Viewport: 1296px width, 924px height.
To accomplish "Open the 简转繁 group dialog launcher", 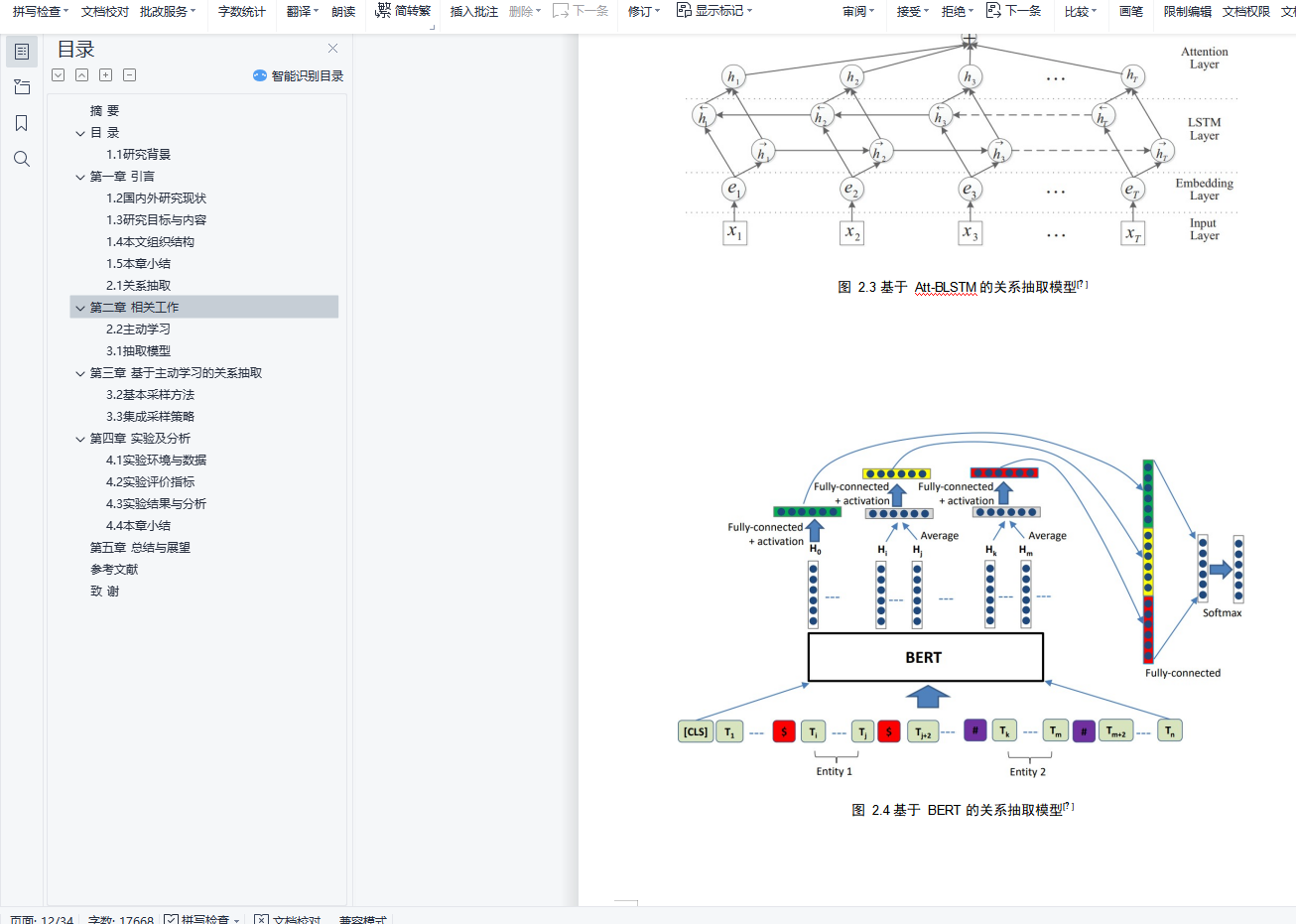I will point(433,27).
